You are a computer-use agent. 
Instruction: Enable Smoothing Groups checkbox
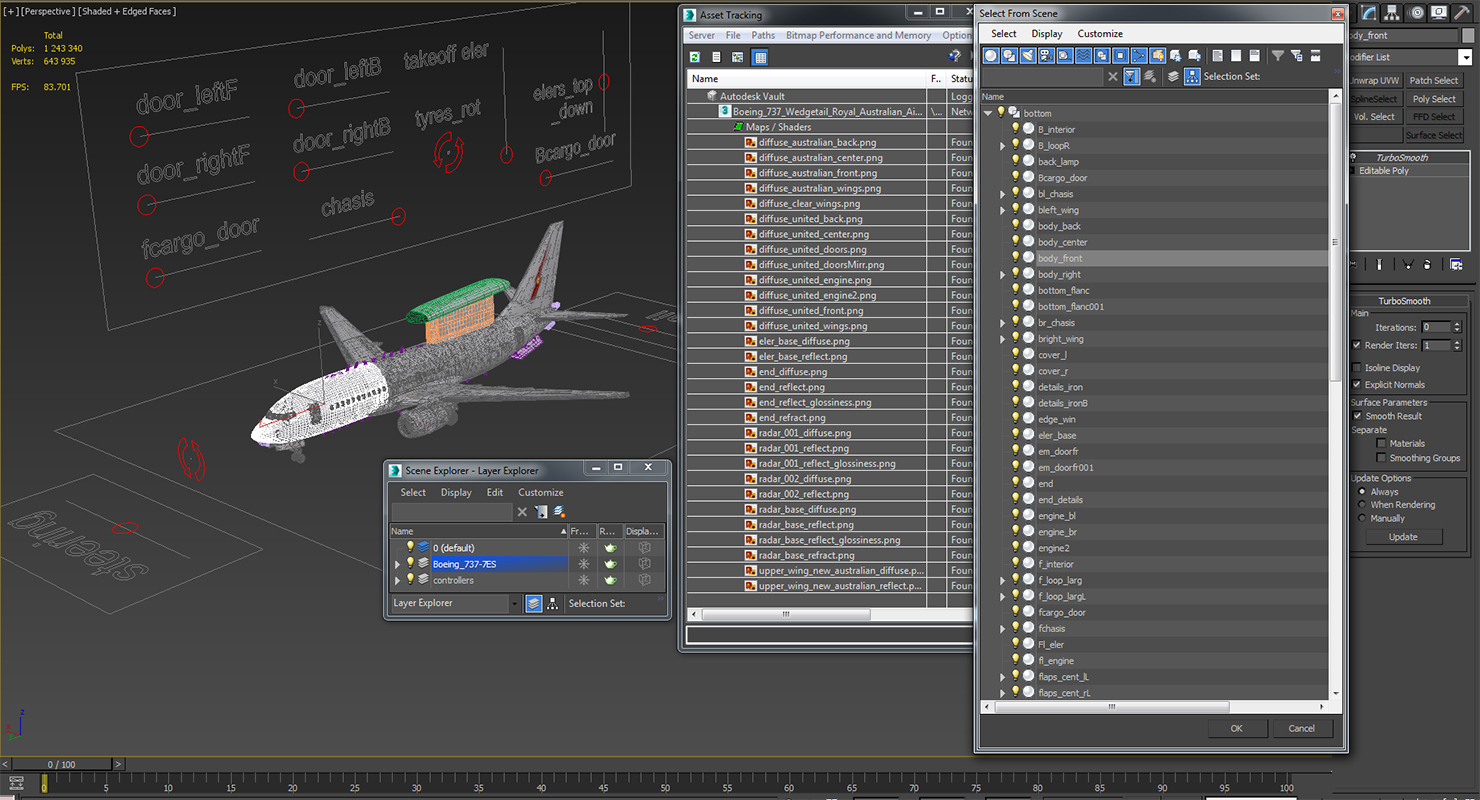tap(1382, 458)
